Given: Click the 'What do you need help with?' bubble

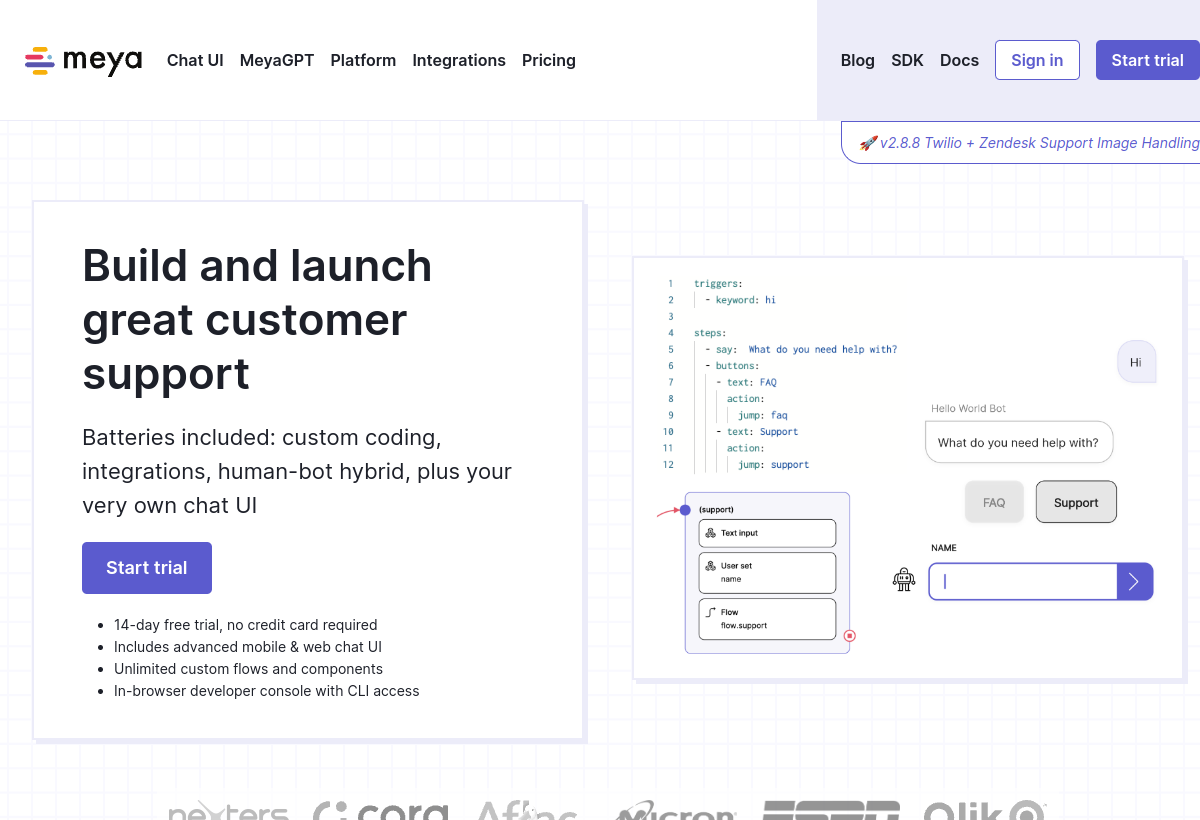Looking at the screenshot, I should [1019, 442].
